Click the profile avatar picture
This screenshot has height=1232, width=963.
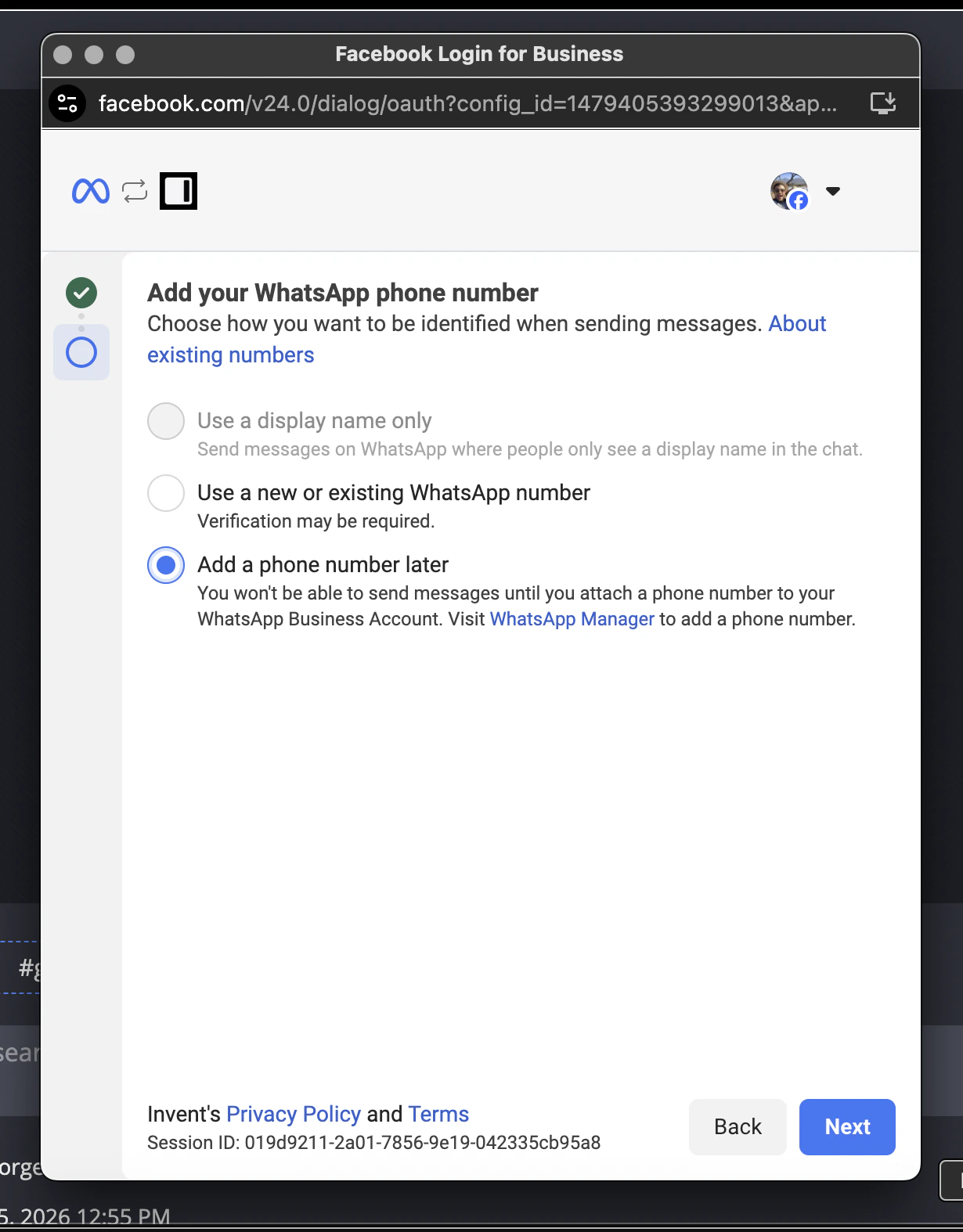coord(789,191)
